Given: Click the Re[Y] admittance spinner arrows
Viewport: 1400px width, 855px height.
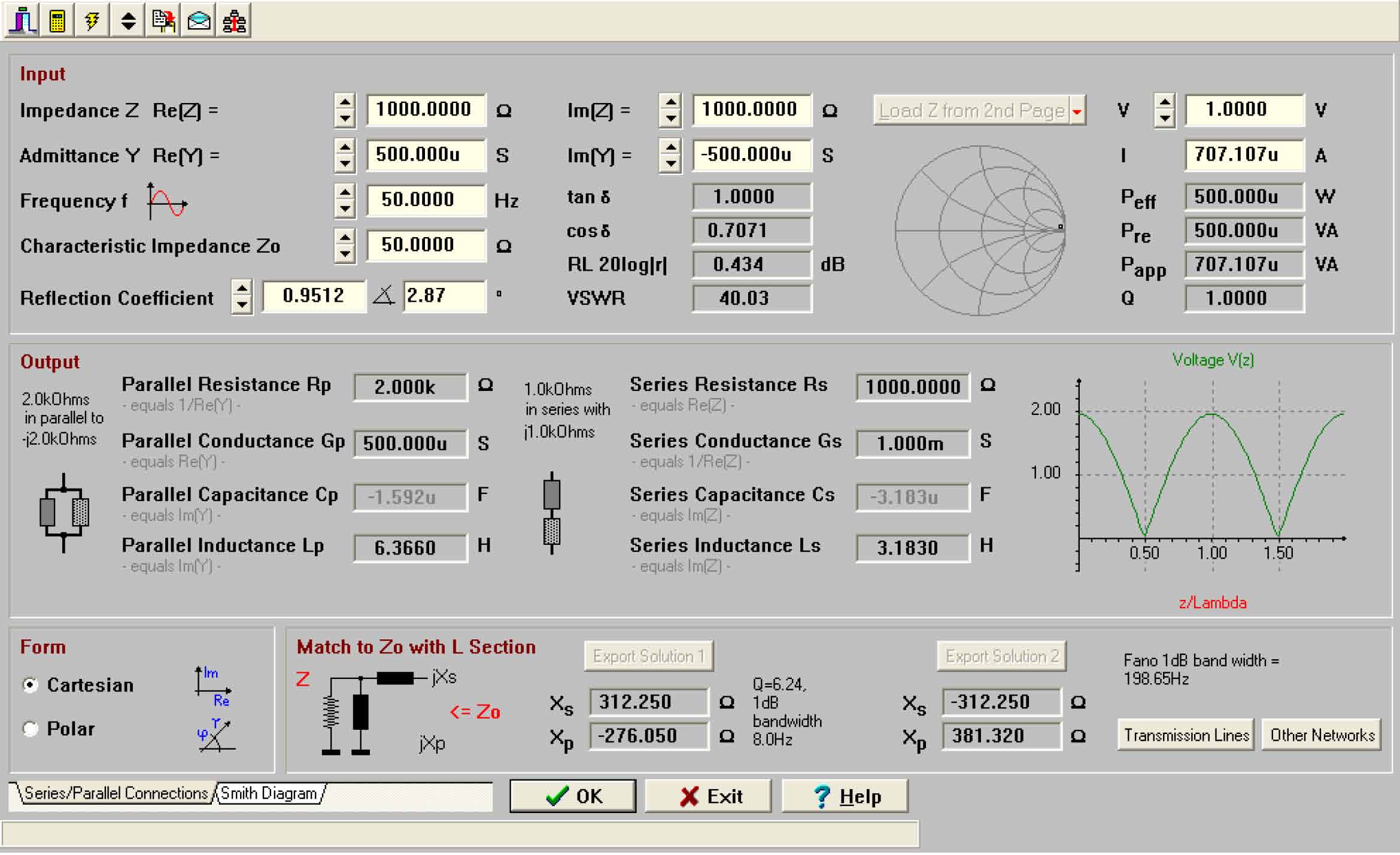Looking at the screenshot, I should coord(345,155).
